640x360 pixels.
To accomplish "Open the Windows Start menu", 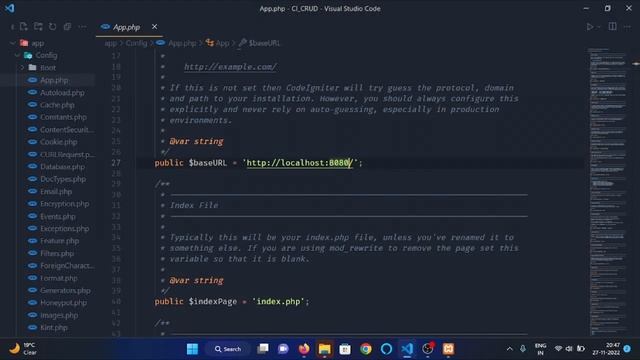I will point(192,349).
